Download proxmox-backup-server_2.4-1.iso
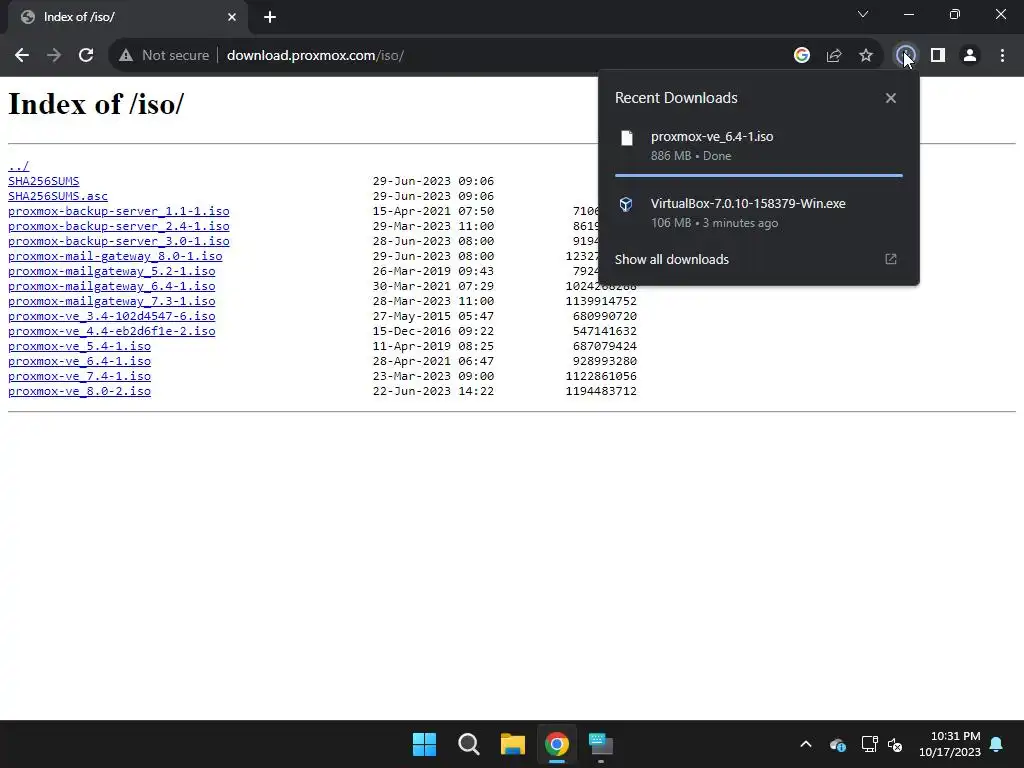This screenshot has width=1024, height=768. (x=118, y=226)
